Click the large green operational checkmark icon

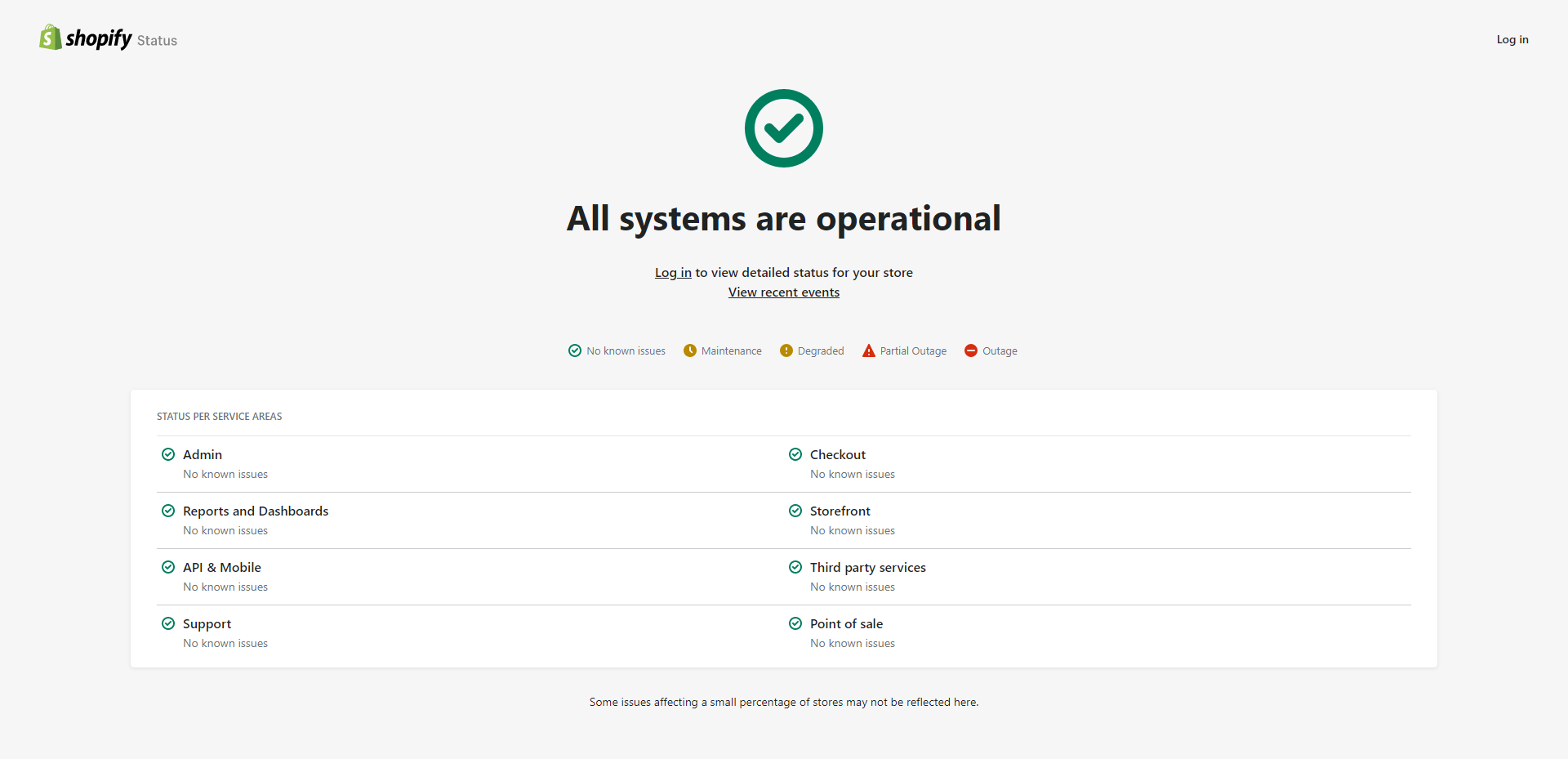783,128
